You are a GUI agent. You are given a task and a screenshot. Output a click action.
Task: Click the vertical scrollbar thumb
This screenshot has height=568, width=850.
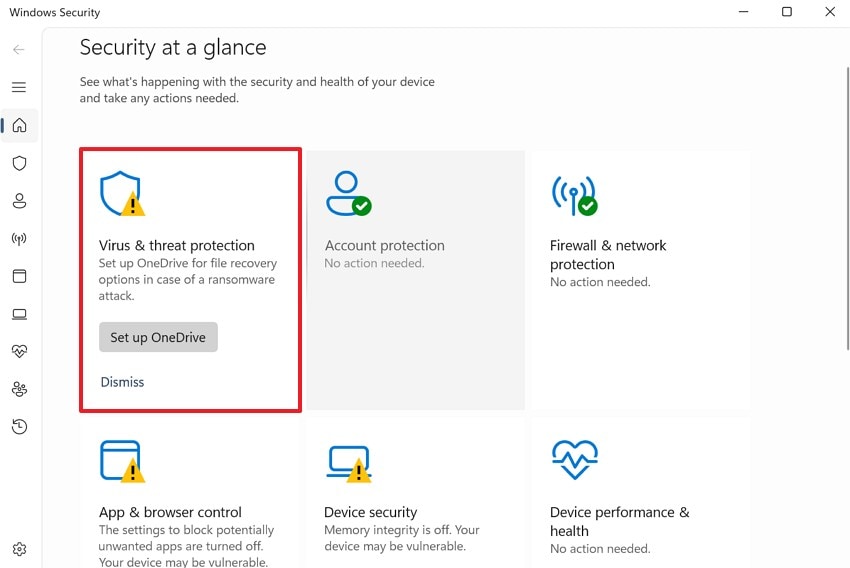847,209
